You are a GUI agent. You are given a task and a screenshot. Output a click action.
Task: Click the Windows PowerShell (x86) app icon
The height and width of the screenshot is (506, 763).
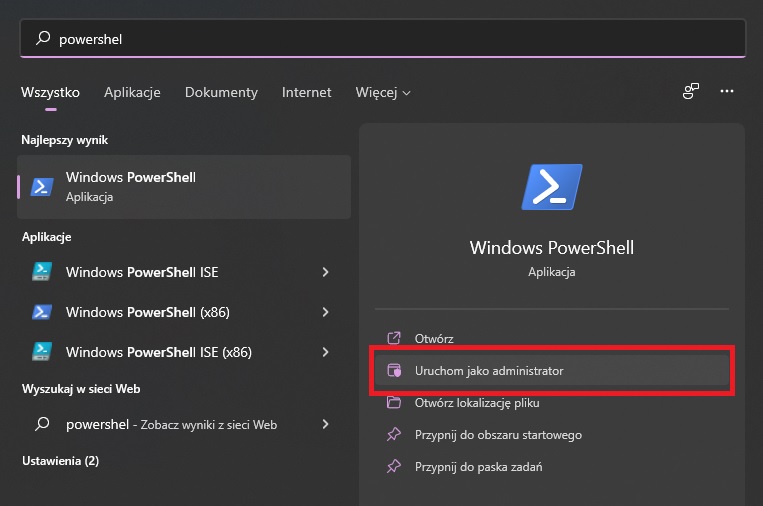(x=42, y=312)
